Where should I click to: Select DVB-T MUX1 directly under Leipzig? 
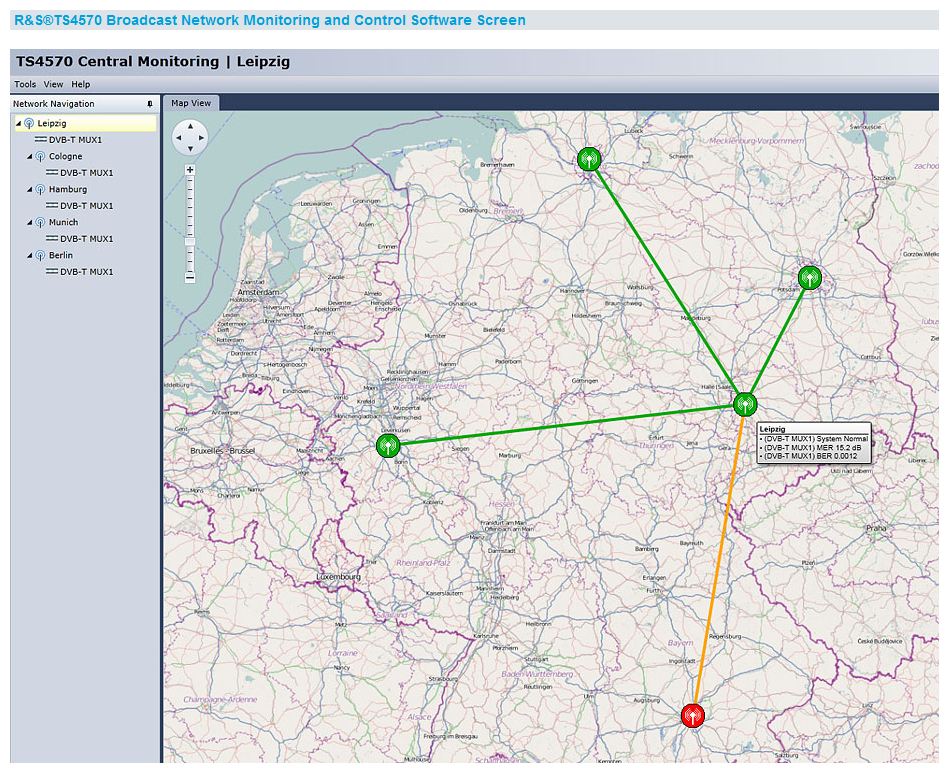pos(75,140)
